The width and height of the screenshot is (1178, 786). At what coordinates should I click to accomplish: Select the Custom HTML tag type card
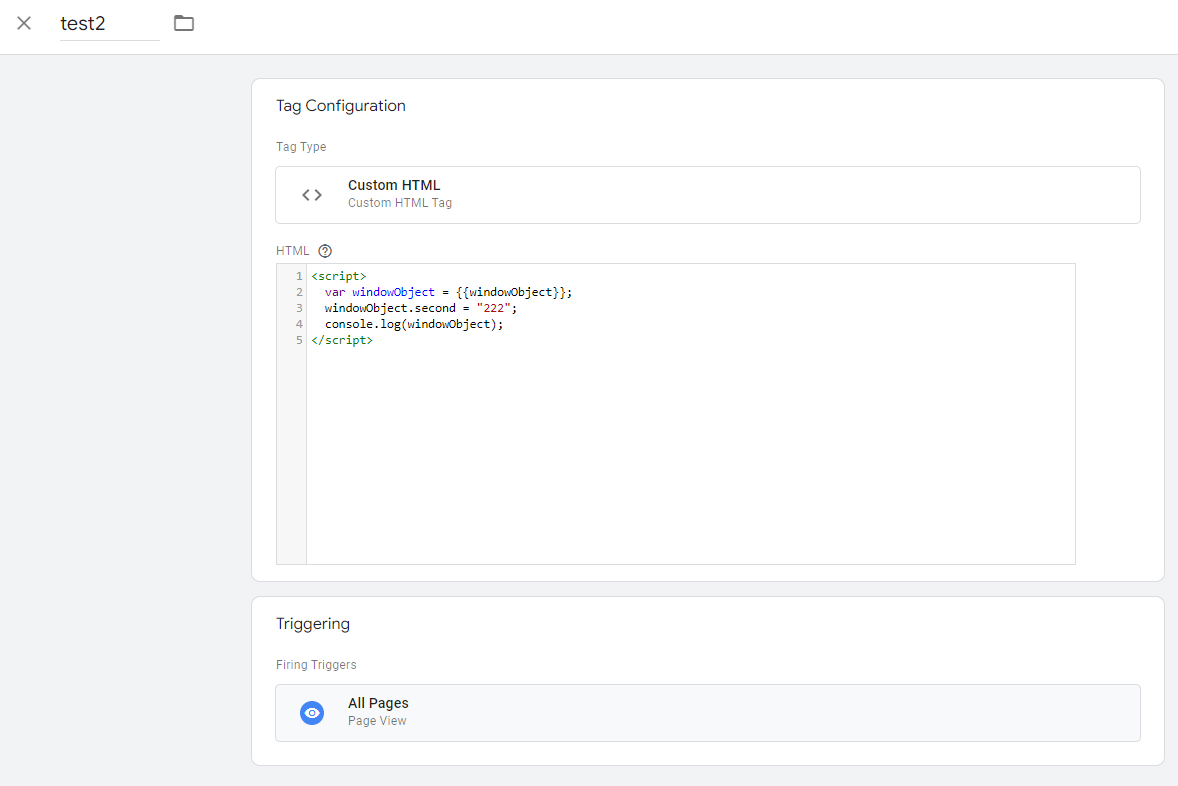(x=708, y=195)
